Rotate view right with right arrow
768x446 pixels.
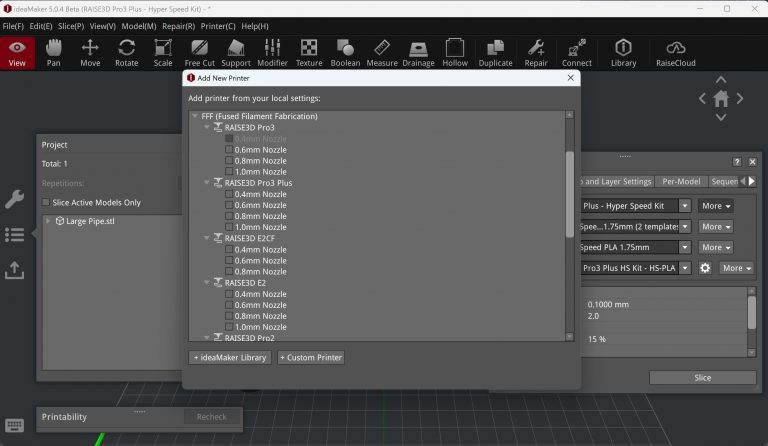click(740, 98)
